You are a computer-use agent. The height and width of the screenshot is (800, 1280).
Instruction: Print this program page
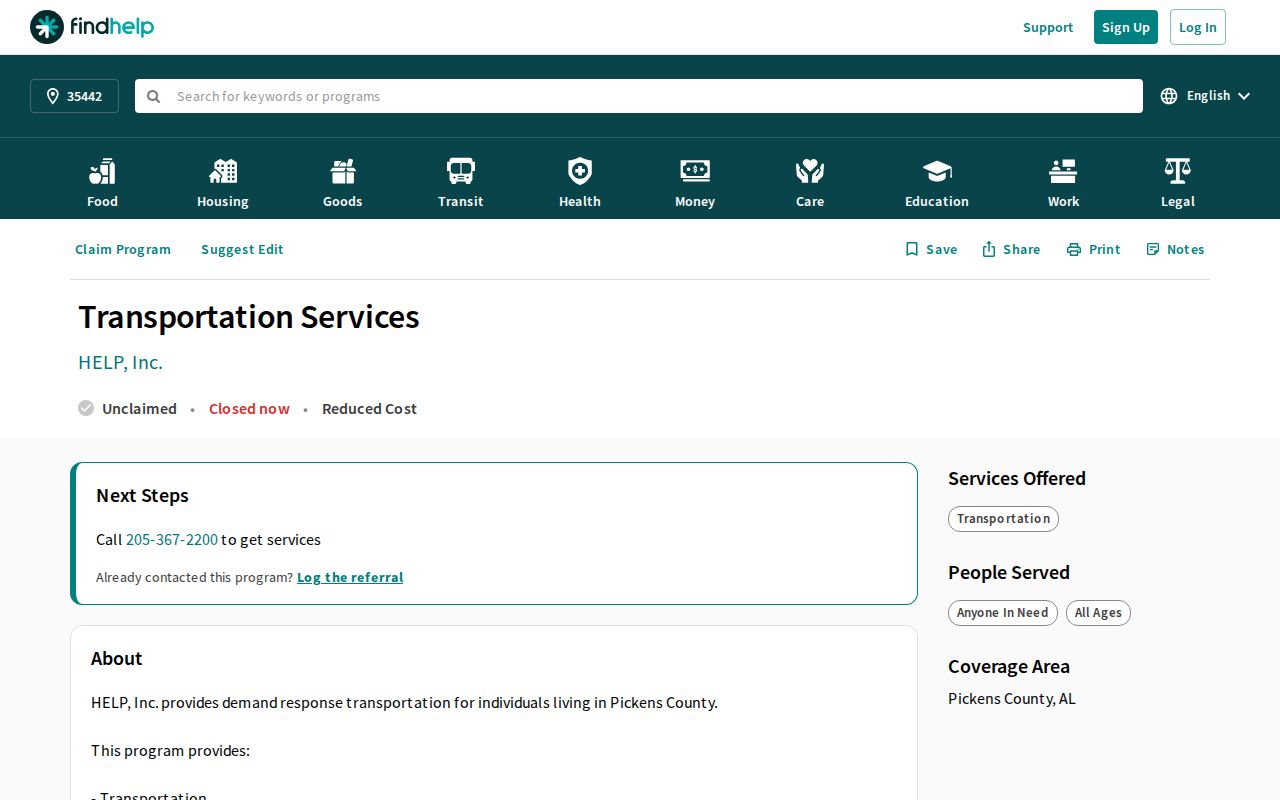(x=1093, y=249)
